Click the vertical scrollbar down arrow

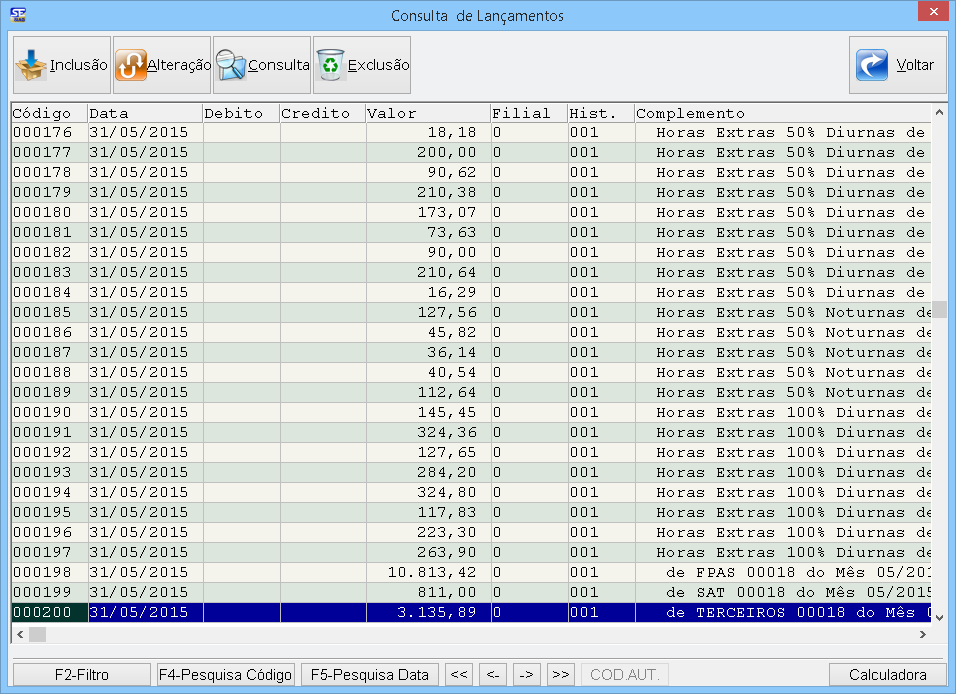point(939,617)
